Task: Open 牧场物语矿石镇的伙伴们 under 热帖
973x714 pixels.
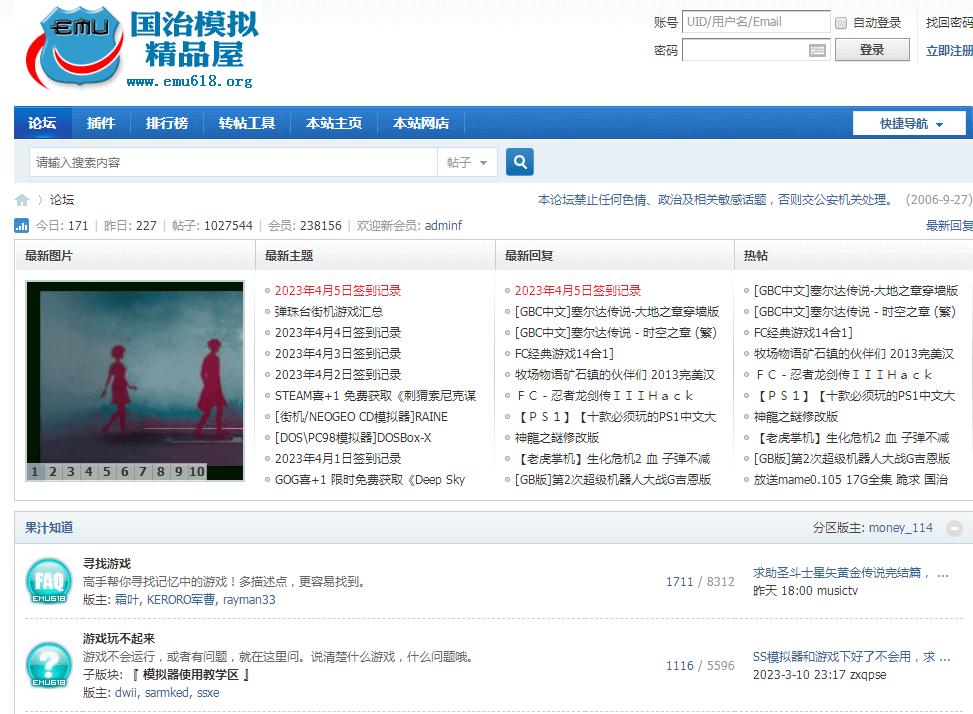Action: 853,354
